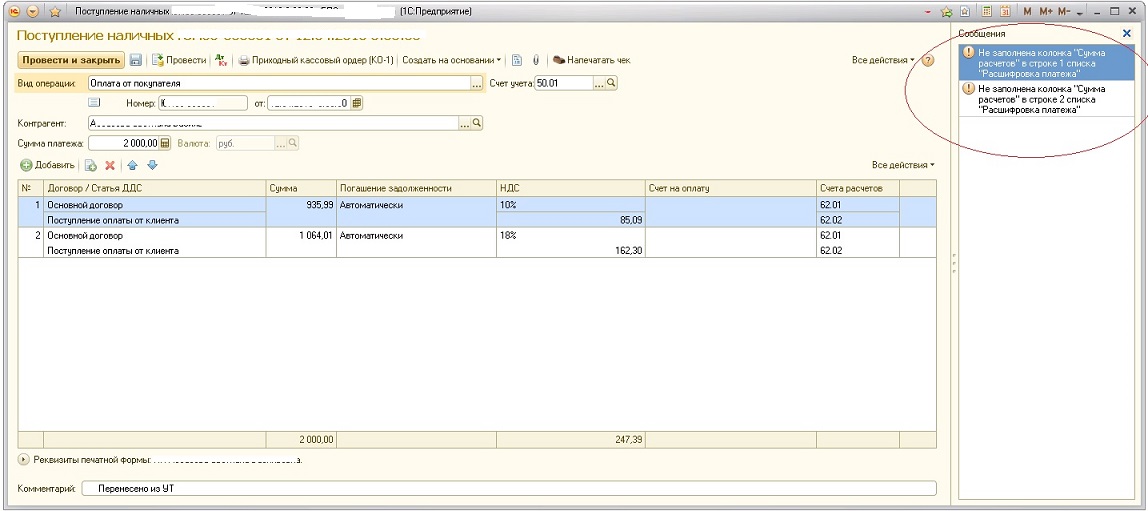Close the Сообщения panel
Image resolution: width=1148 pixels, height=511 pixels.
tap(1128, 33)
